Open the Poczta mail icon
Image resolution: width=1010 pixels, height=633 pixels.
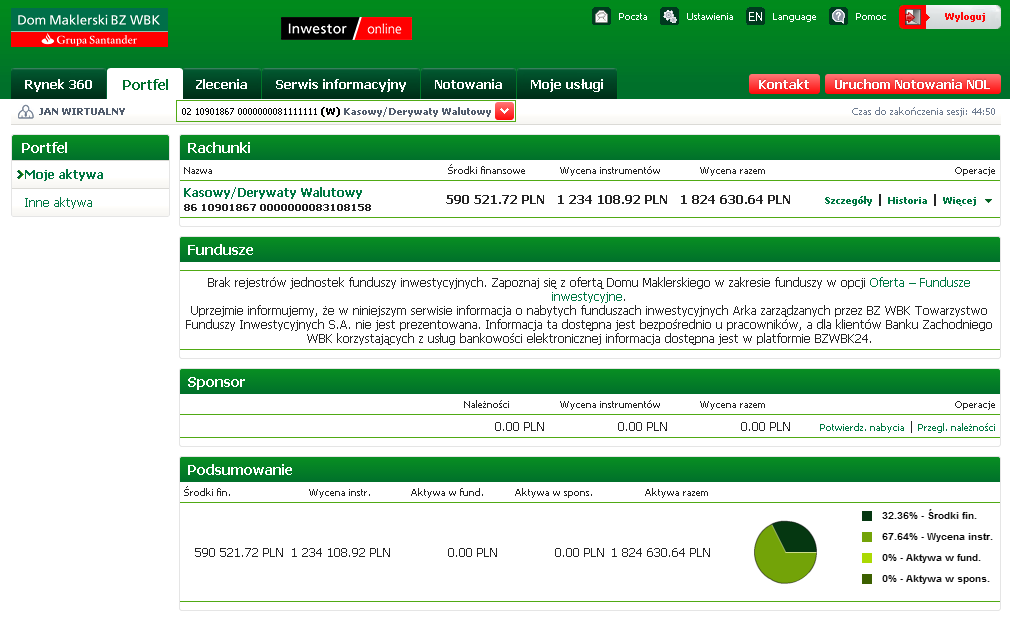(x=601, y=17)
